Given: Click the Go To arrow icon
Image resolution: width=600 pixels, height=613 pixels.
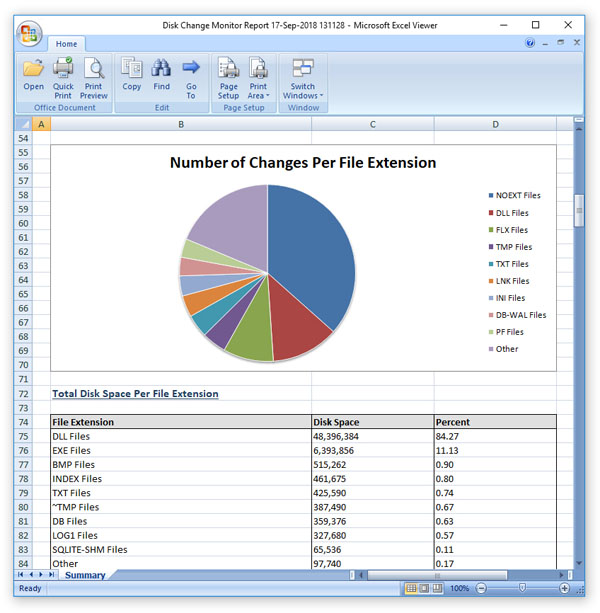Looking at the screenshot, I should tap(191, 78).
